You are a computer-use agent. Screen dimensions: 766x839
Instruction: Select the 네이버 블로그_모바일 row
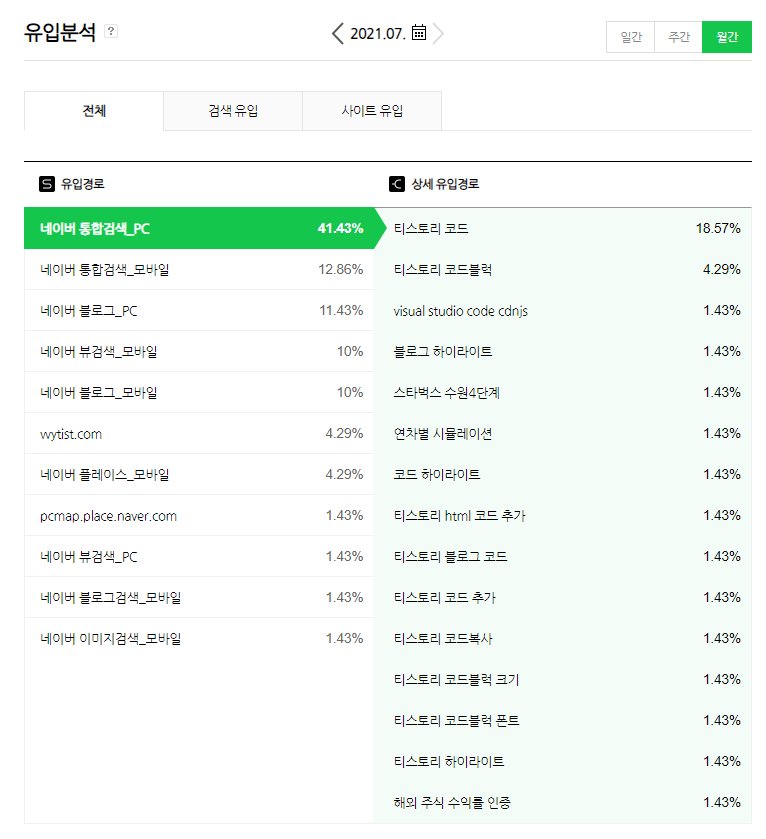tap(199, 393)
